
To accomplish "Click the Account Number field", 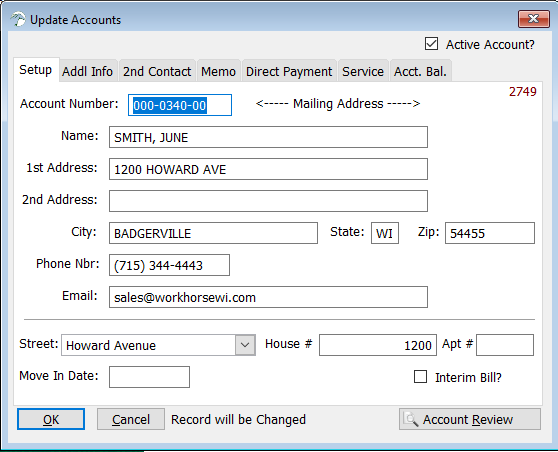I will pyautogui.click(x=180, y=105).
